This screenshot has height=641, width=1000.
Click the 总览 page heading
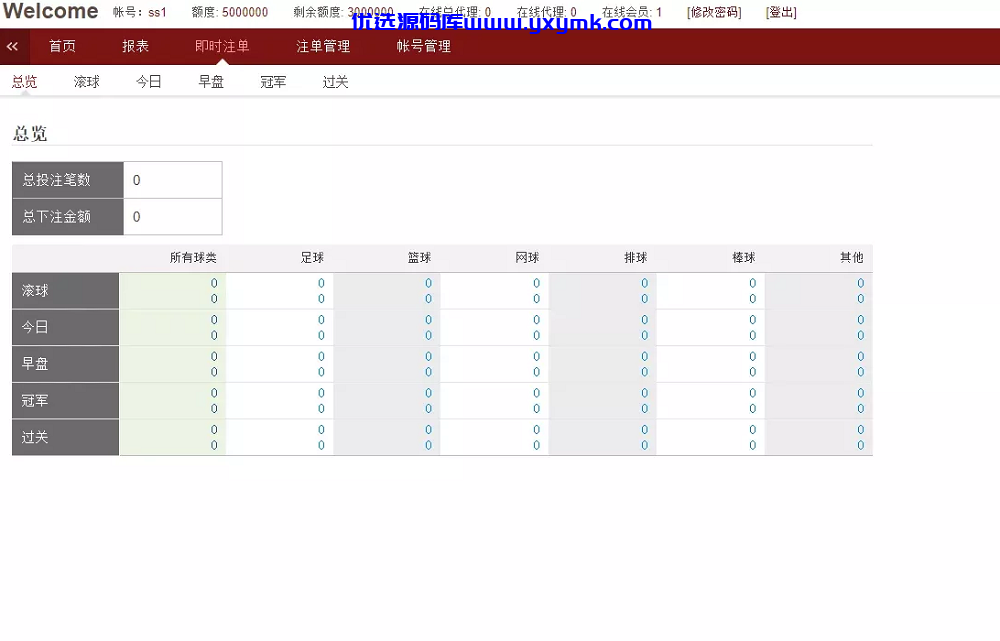point(30,133)
